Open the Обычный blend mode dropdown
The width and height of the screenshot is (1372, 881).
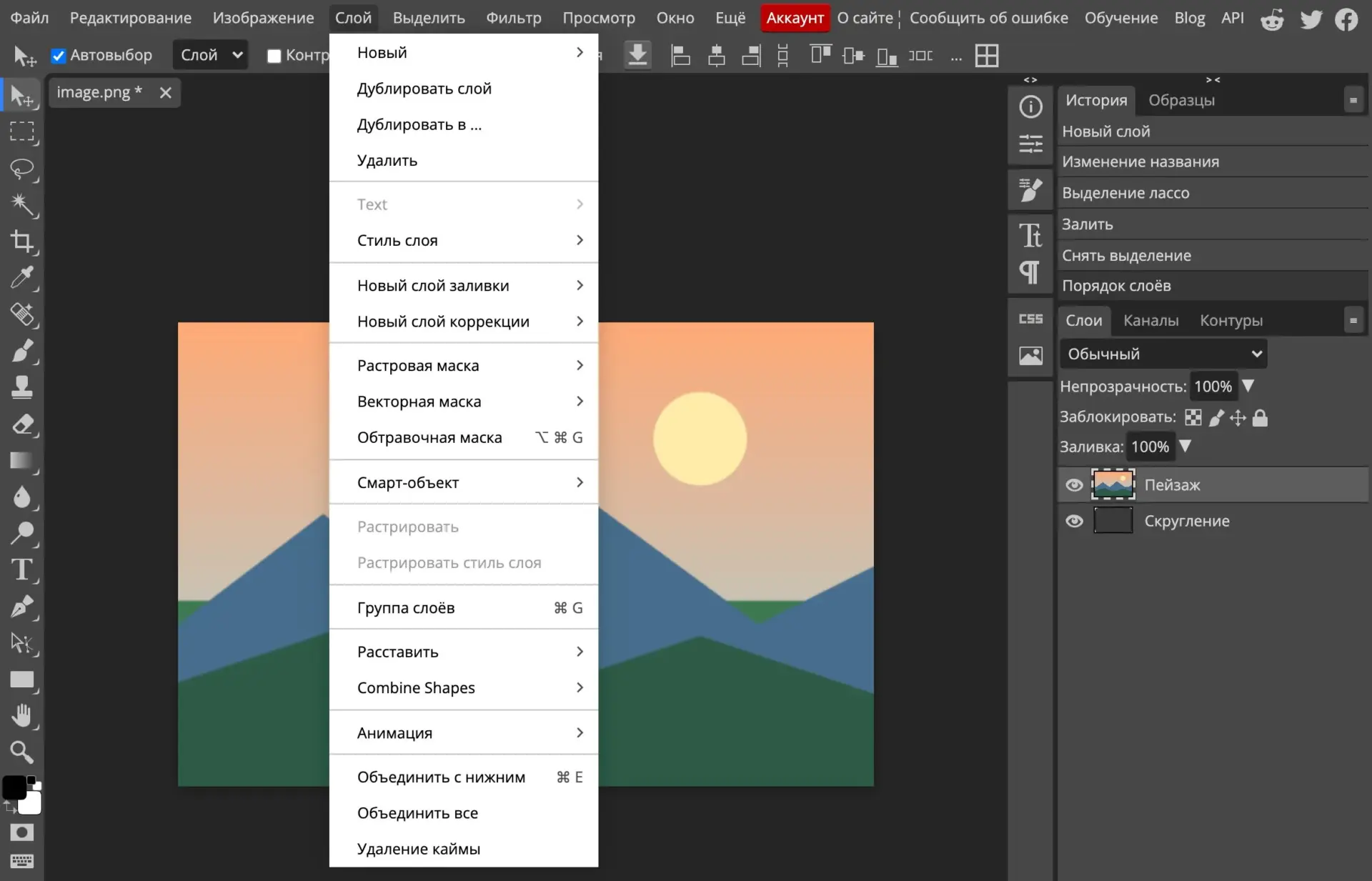click(1163, 354)
